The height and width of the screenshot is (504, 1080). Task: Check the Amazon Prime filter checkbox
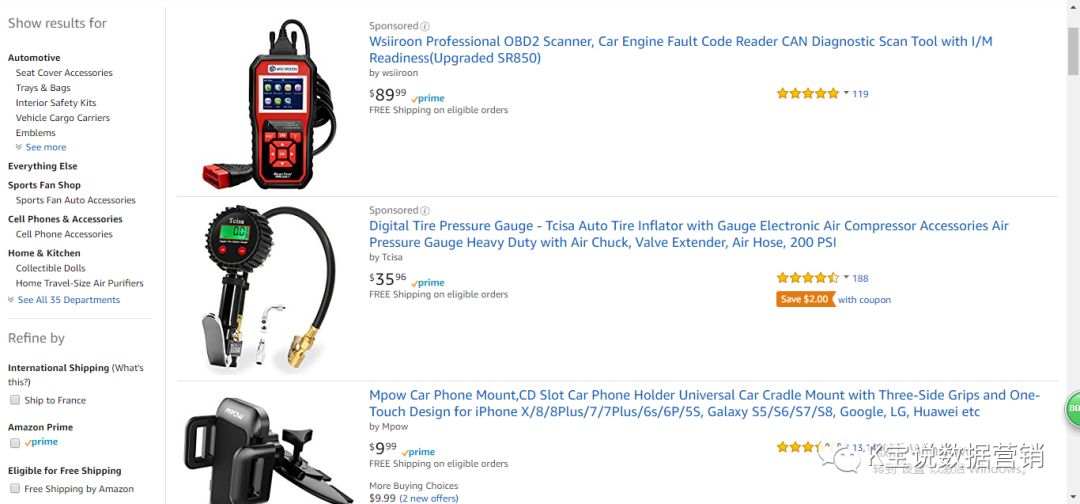pos(15,442)
